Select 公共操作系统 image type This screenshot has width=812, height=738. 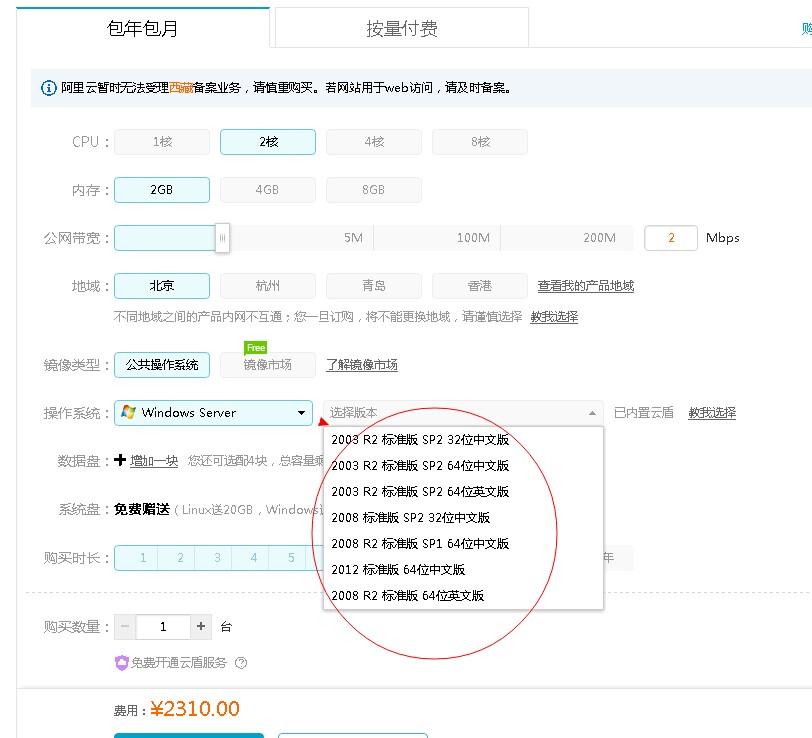[162, 365]
